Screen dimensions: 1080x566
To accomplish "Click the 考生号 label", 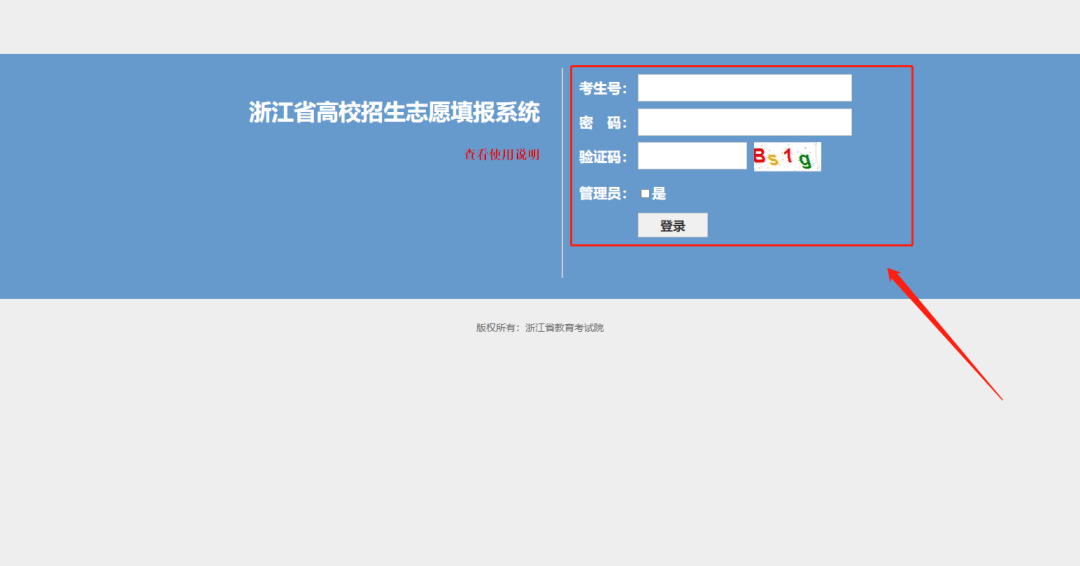I will pos(603,88).
